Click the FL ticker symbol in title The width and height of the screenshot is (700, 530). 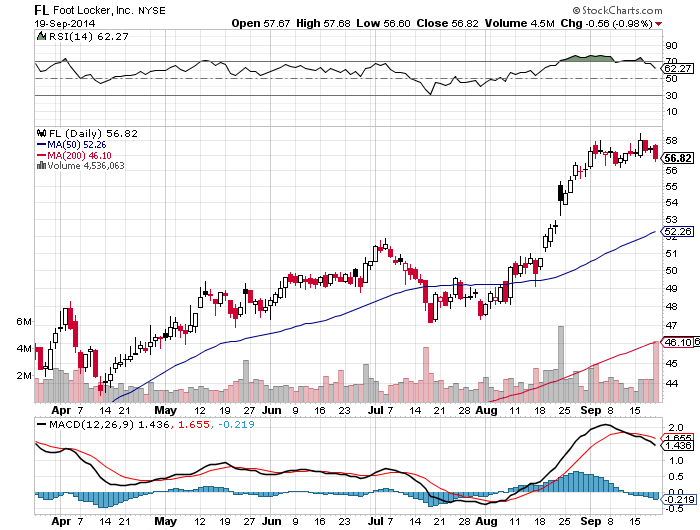(x=42, y=10)
